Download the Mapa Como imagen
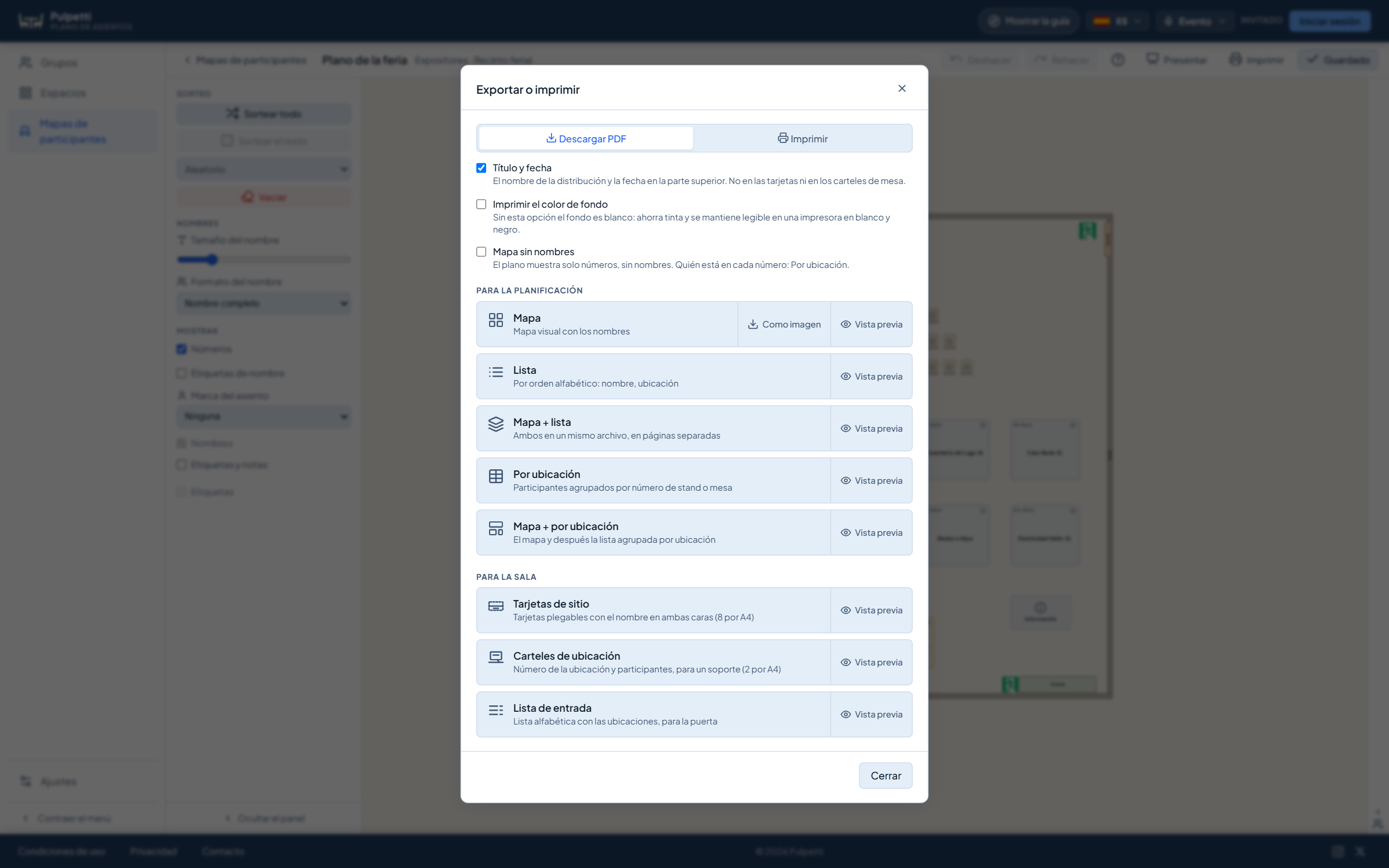Screen dimensions: 1389x868 [x=784, y=324]
